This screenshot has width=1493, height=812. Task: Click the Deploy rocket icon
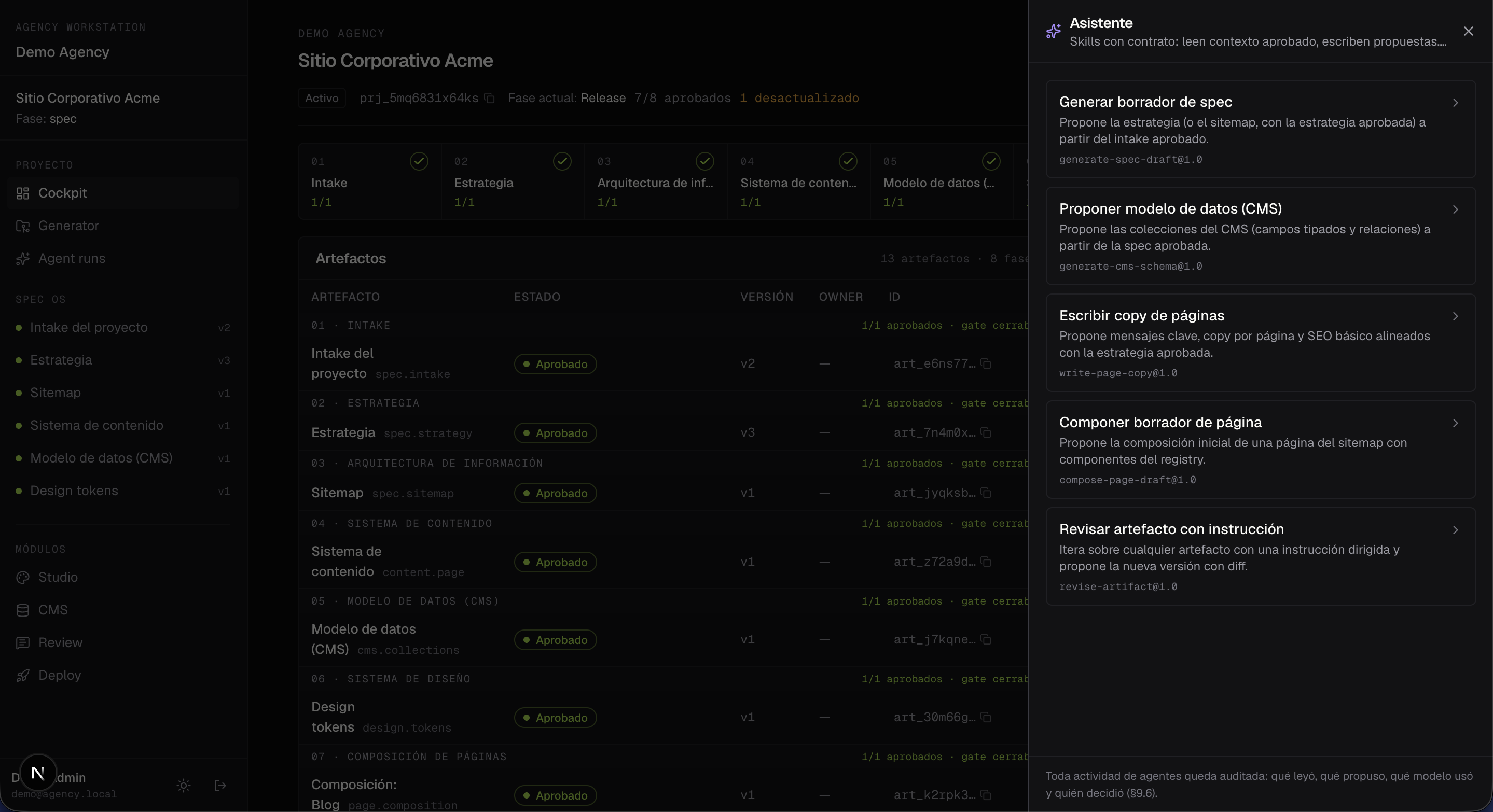click(x=23, y=676)
